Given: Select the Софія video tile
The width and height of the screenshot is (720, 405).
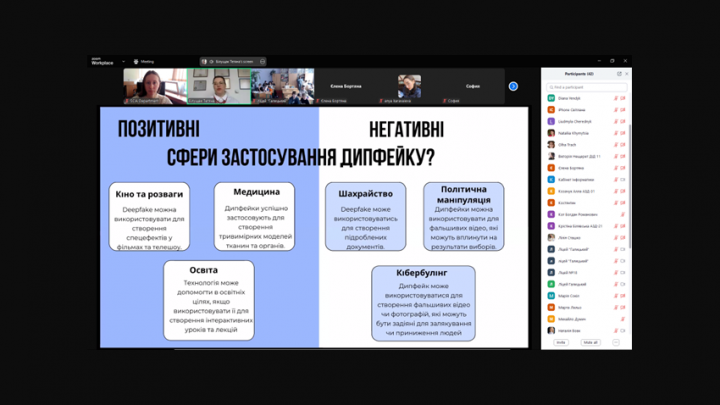Looking at the screenshot, I should 473,86.
